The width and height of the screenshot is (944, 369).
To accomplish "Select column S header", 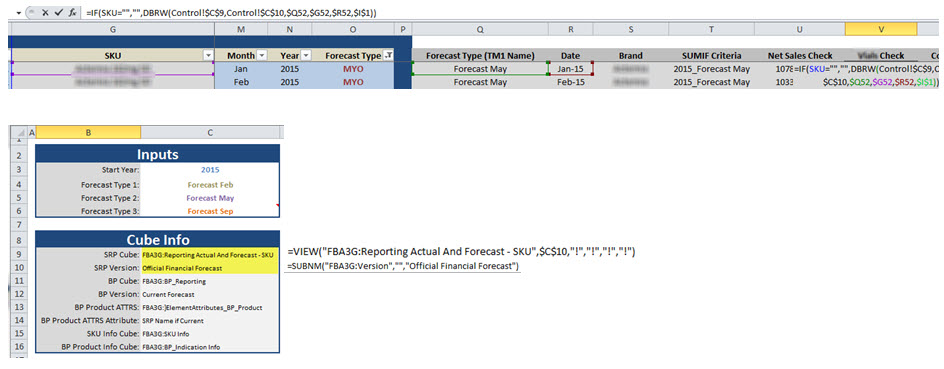I will (x=630, y=29).
